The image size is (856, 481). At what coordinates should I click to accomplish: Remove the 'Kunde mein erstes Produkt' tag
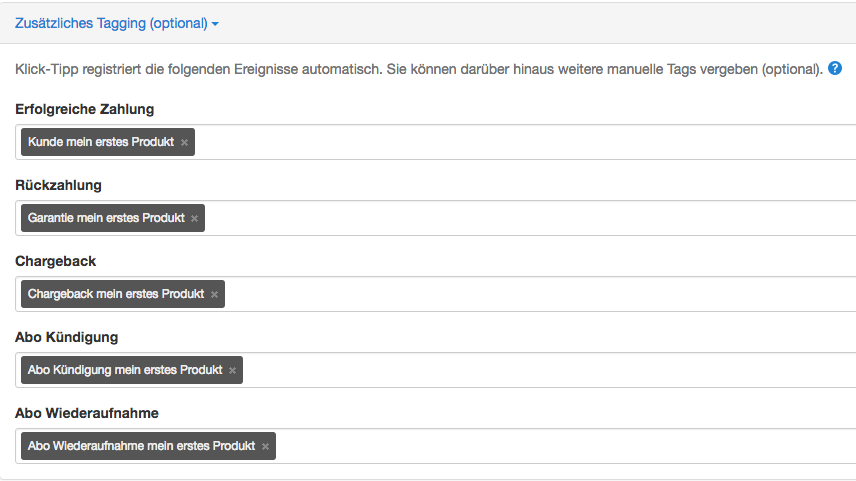click(185, 142)
